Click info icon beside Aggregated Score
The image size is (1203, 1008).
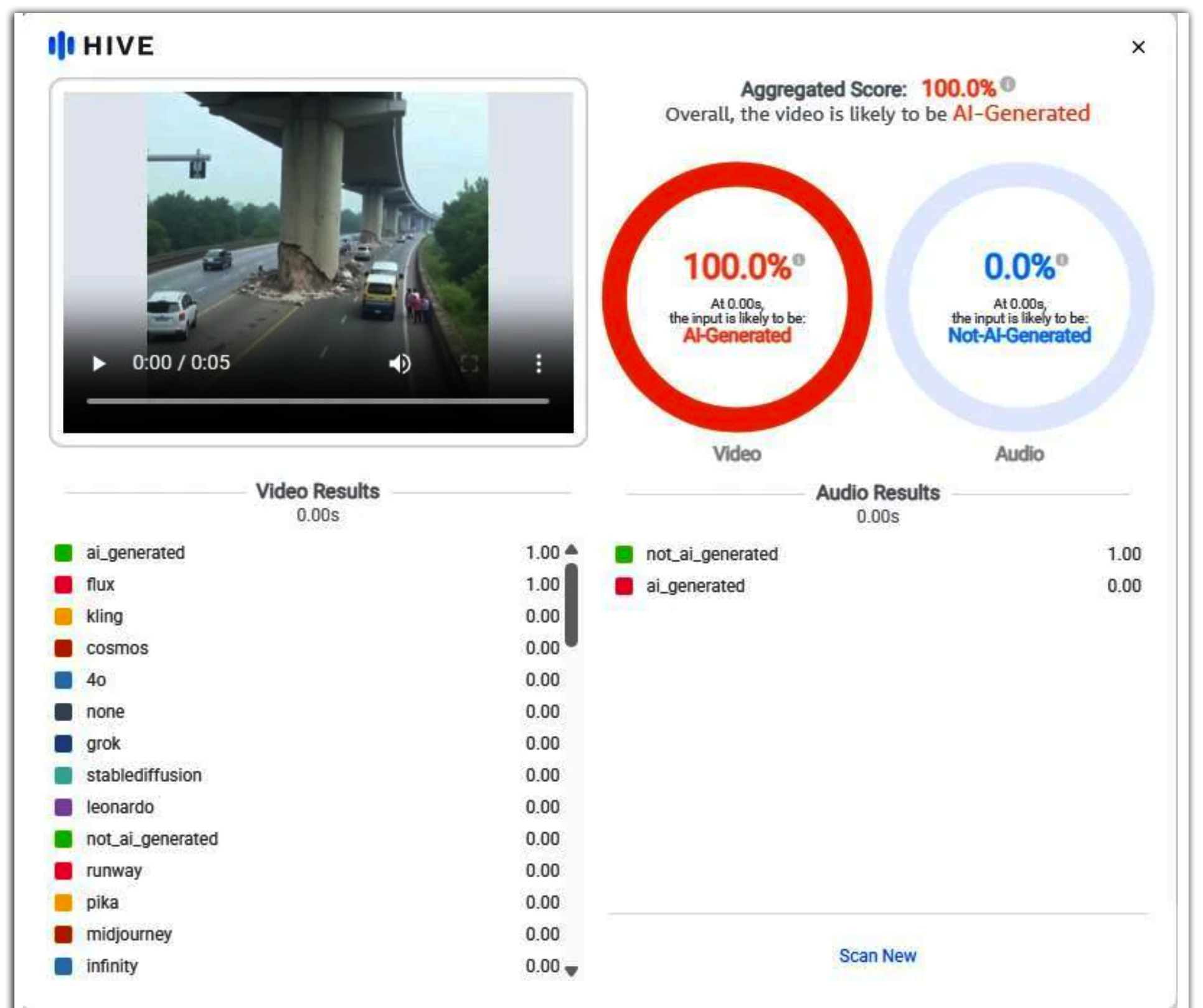(1008, 84)
